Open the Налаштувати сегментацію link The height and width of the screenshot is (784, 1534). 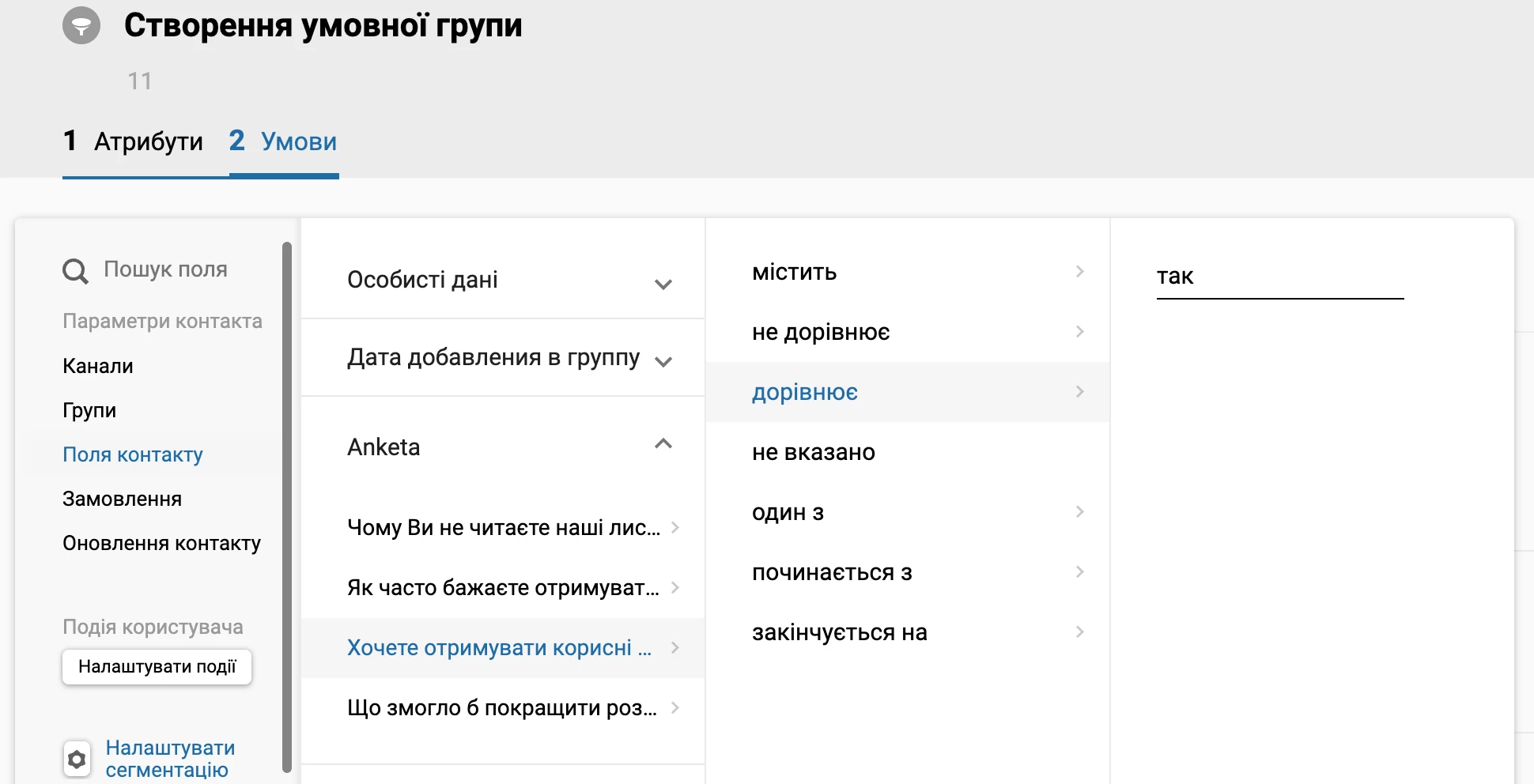(170, 759)
